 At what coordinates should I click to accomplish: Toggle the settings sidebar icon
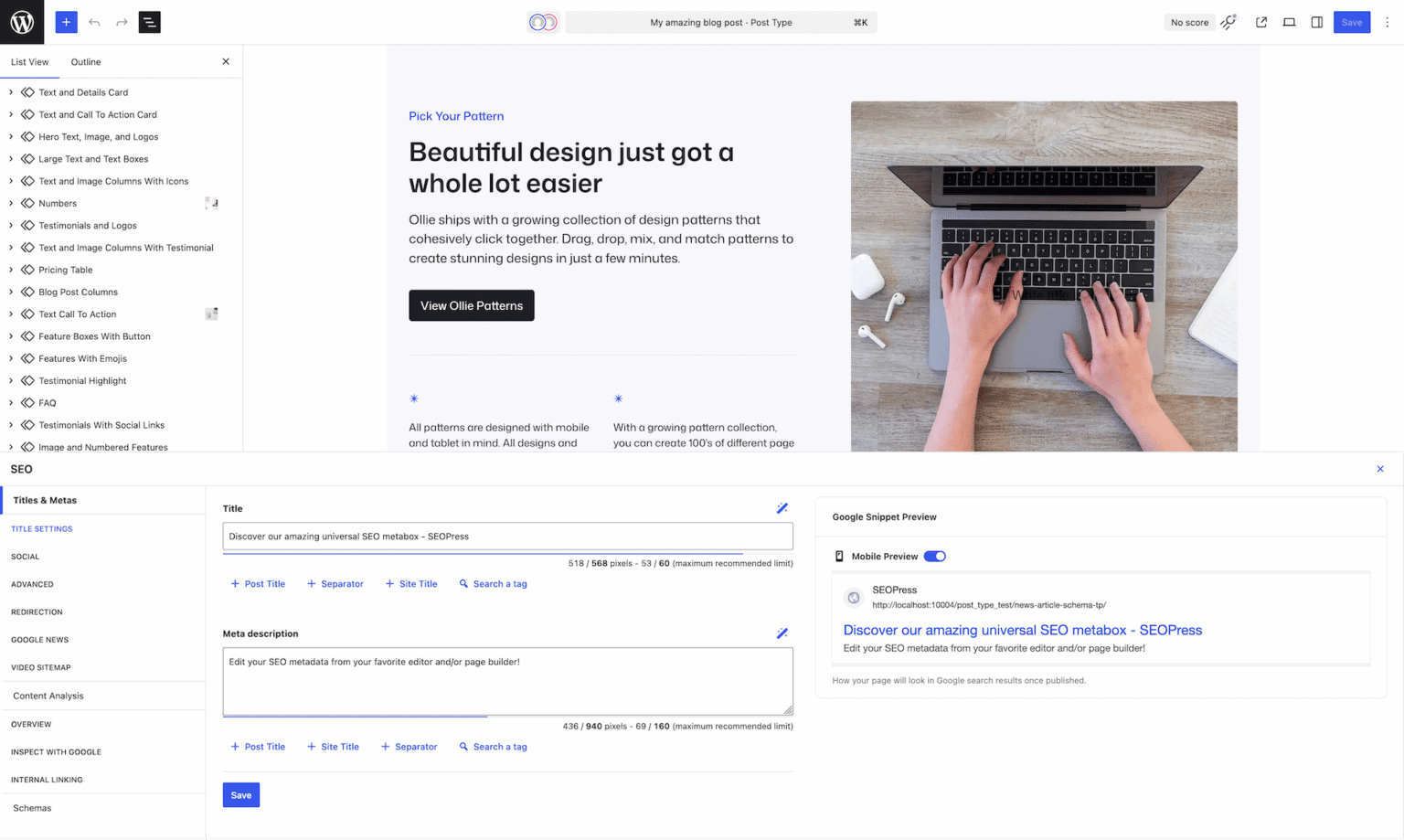coord(1317,22)
